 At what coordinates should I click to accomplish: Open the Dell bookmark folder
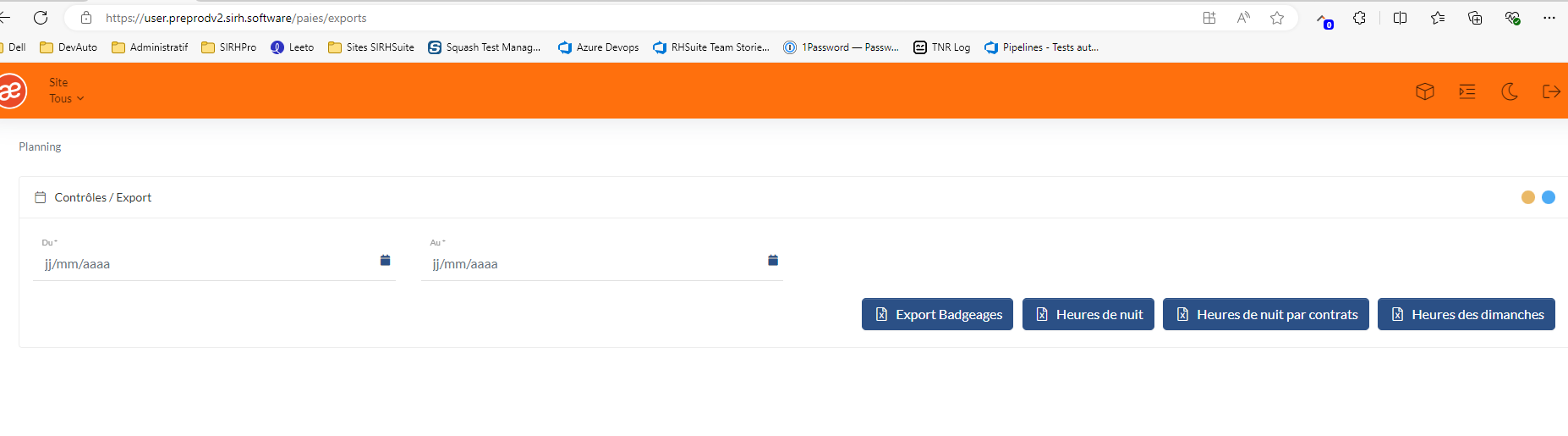point(14,47)
